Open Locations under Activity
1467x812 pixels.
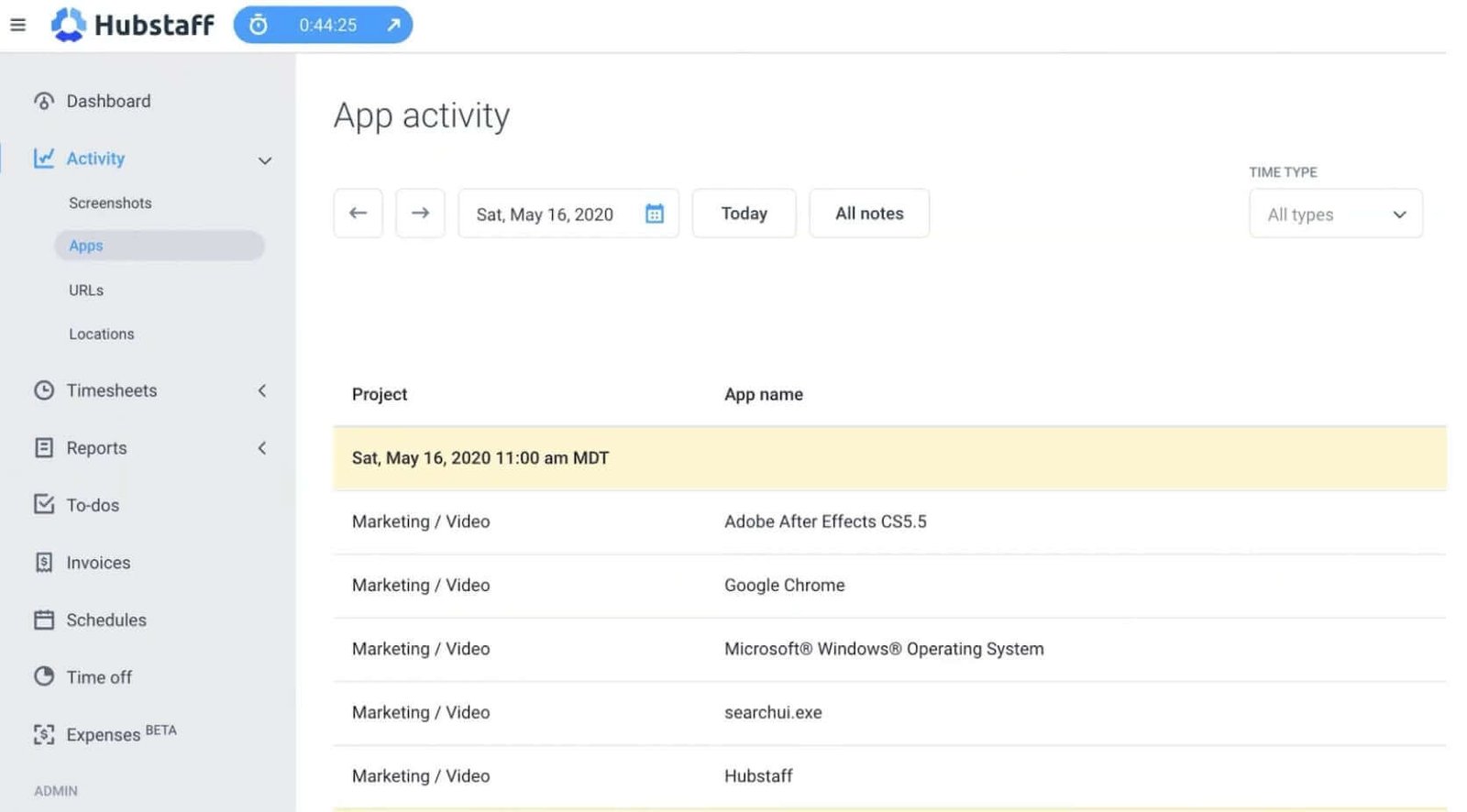click(x=102, y=334)
